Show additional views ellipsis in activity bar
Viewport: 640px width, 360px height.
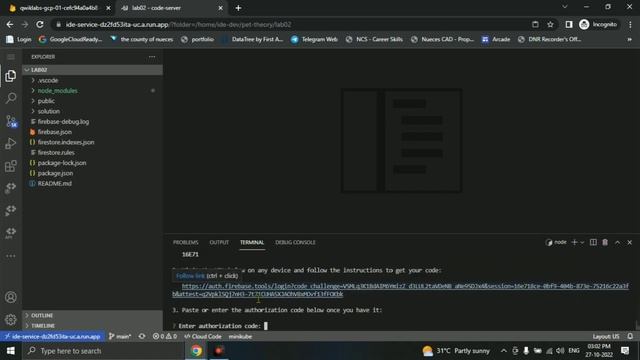click(x=11, y=256)
